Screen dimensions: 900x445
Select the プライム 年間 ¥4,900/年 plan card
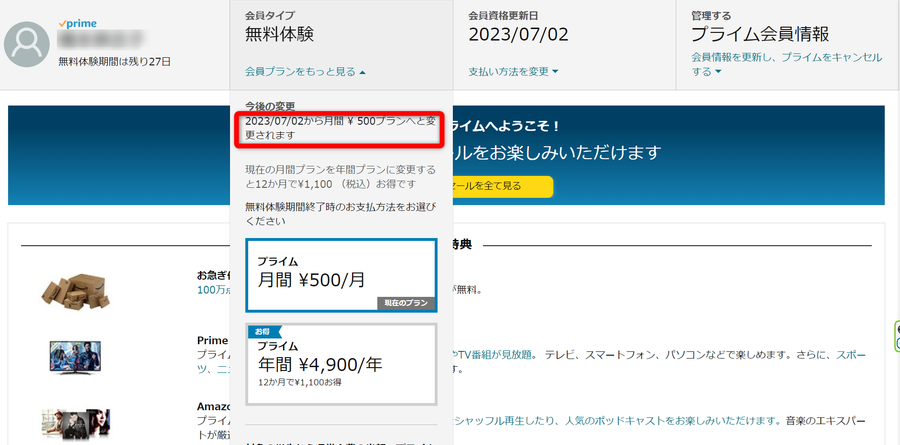click(342, 364)
